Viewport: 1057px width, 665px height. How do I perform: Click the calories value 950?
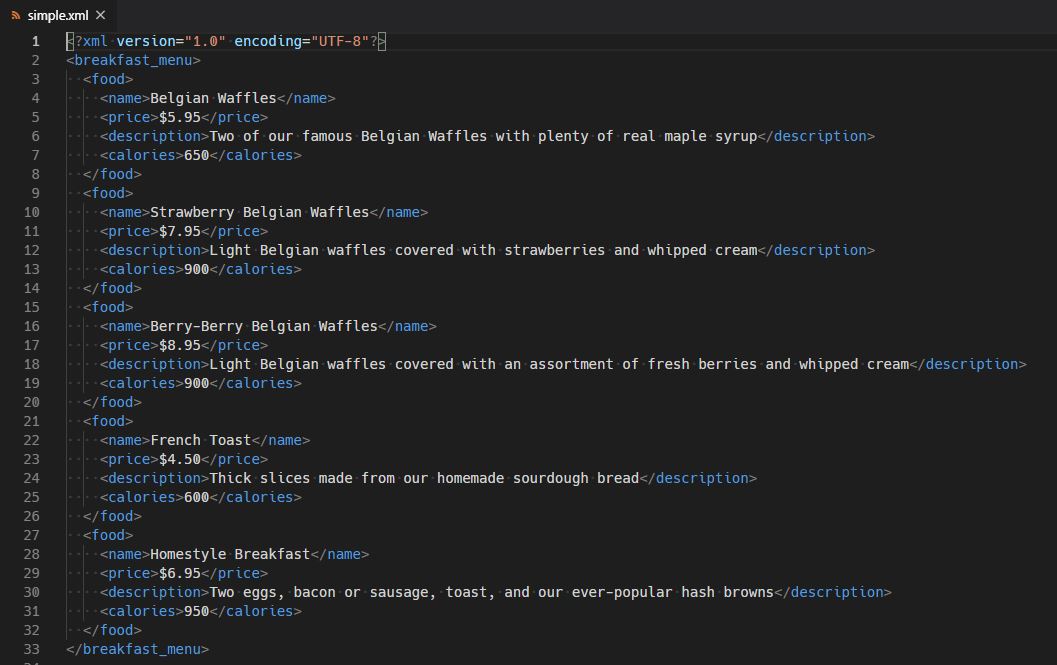click(197, 611)
